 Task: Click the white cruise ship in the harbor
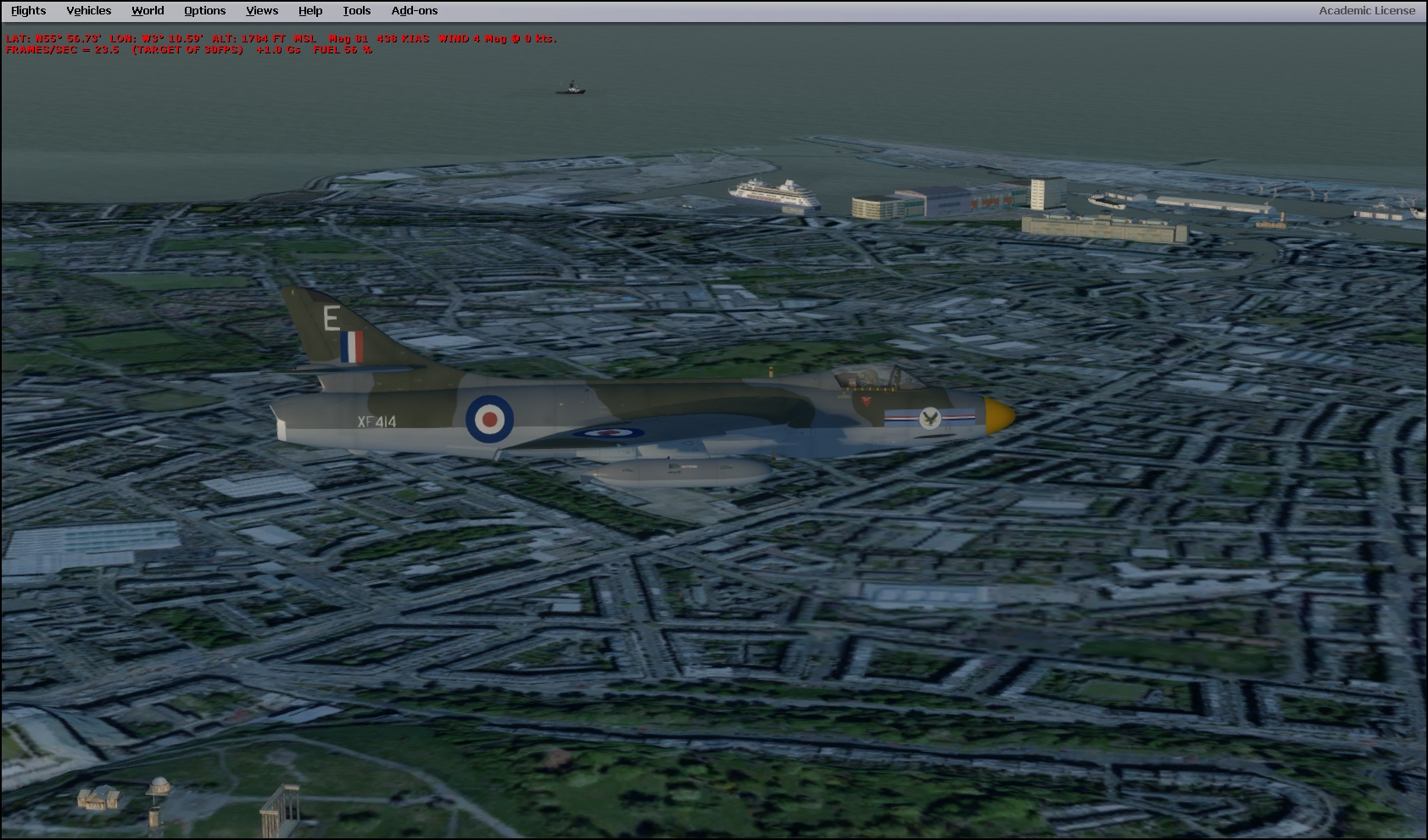775,194
